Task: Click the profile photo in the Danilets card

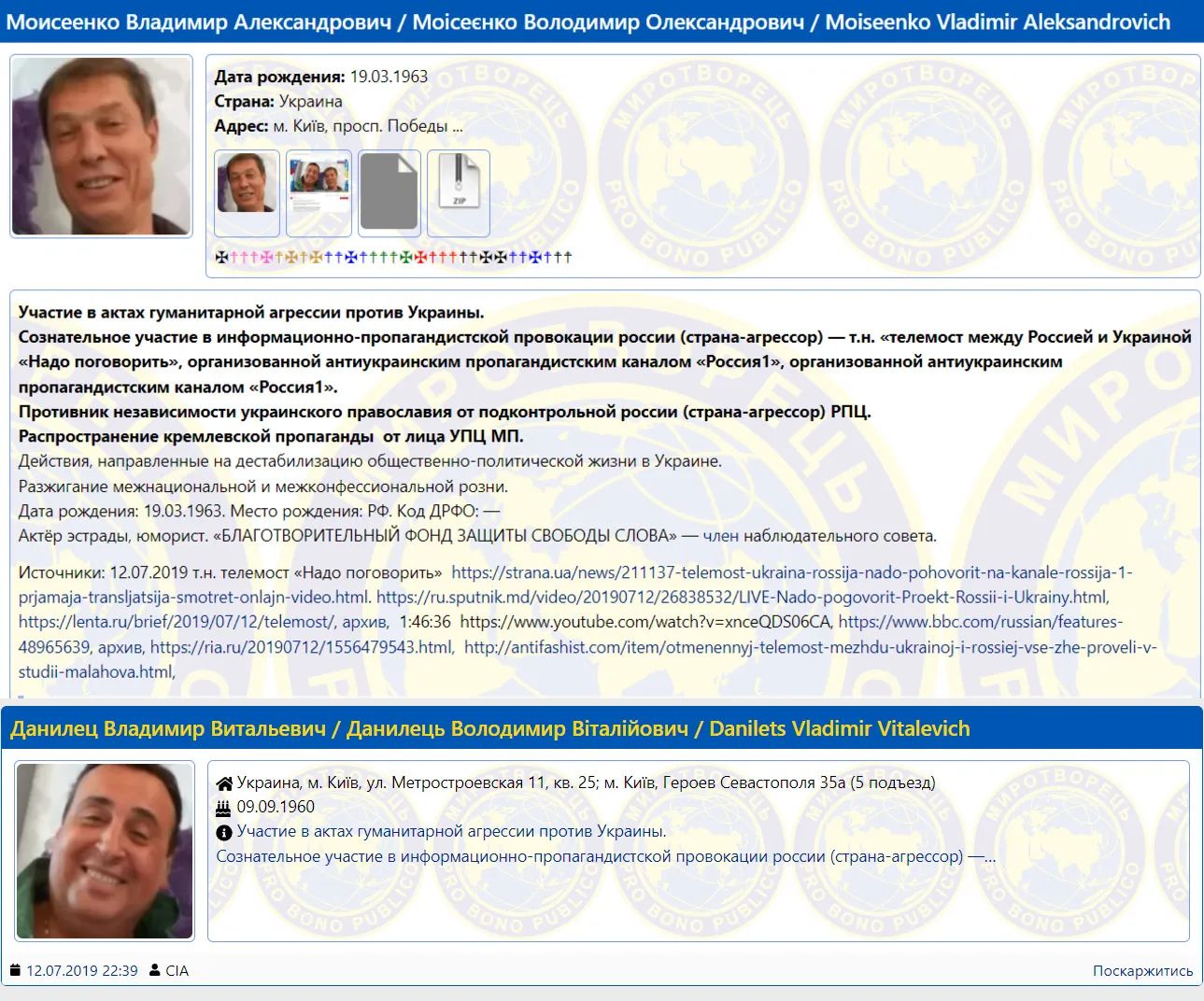Action: [105, 851]
